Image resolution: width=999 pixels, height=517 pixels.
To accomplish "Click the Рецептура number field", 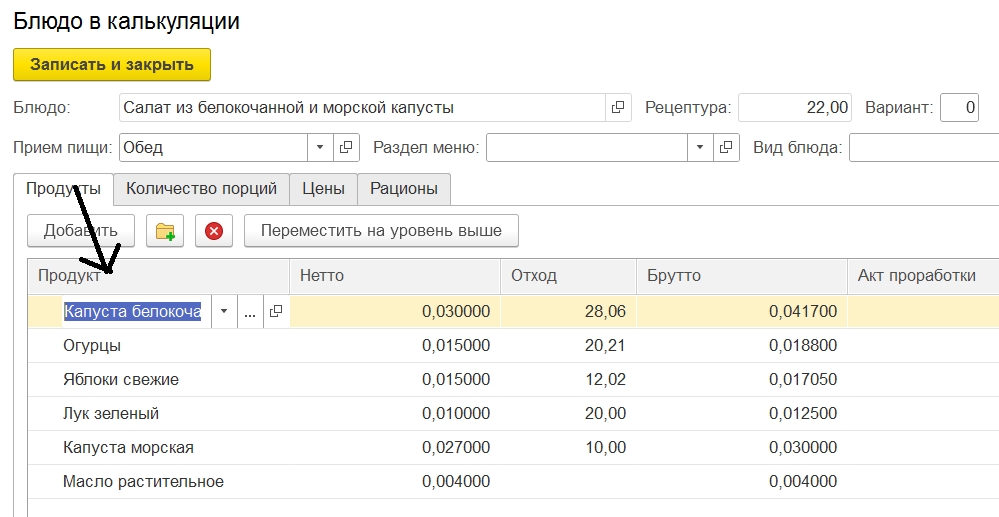I will click(795, 107).
